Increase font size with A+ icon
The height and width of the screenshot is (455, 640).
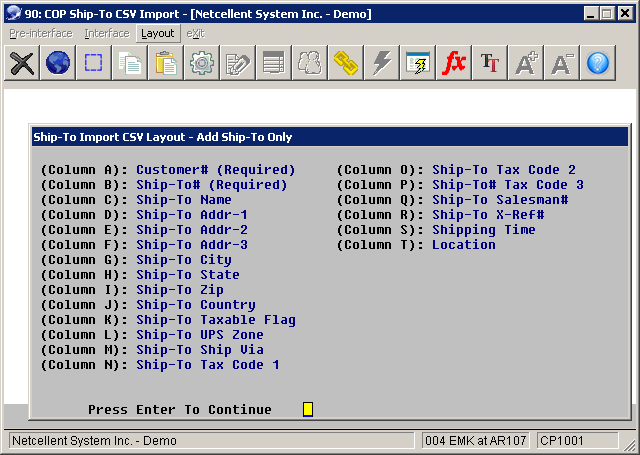click(x=526, y=63)
